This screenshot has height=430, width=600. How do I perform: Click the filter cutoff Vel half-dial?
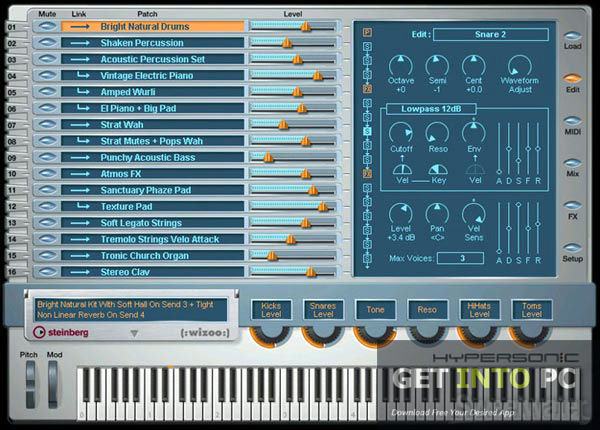402,169
